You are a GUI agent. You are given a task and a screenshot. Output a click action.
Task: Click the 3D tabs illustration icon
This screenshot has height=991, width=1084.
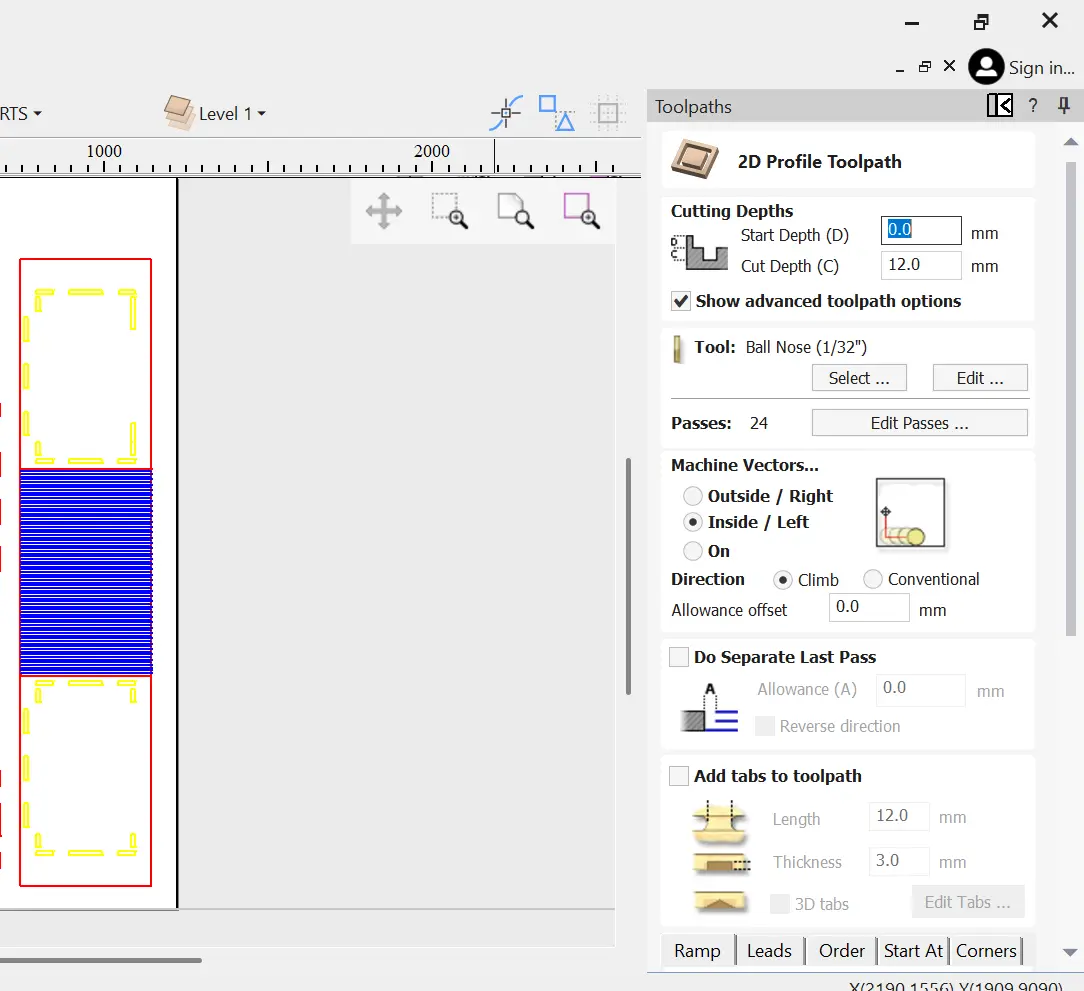(720, 902)
